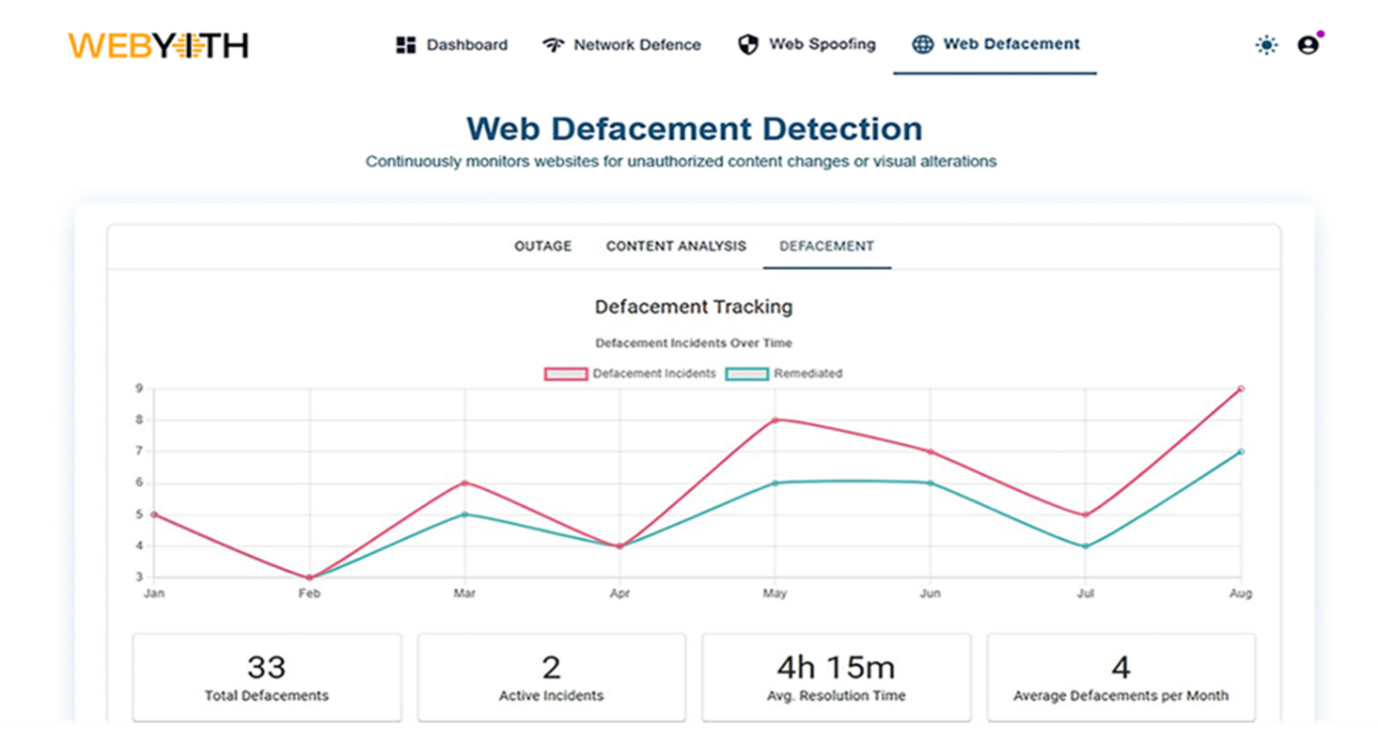Switch to the Outage tab
This screenshot has width=1379, height=729.
tap(543, 246)
